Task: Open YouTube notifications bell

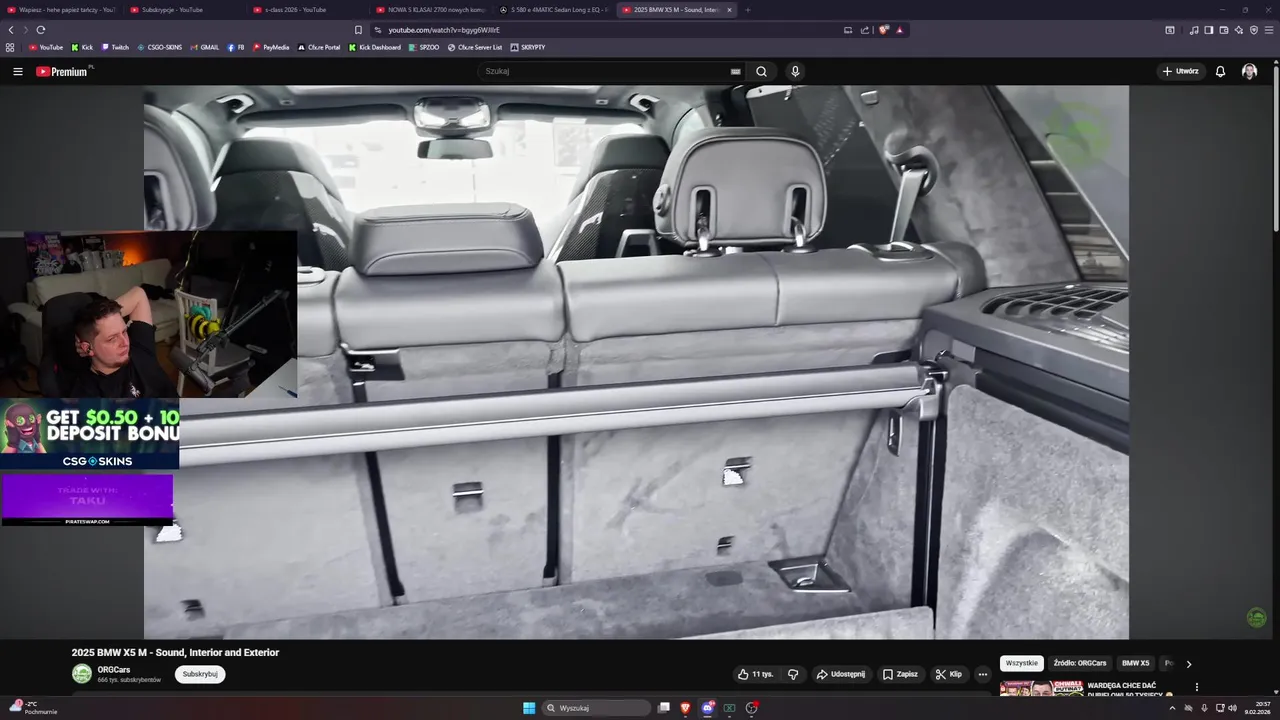Action: click(1220, 72)
